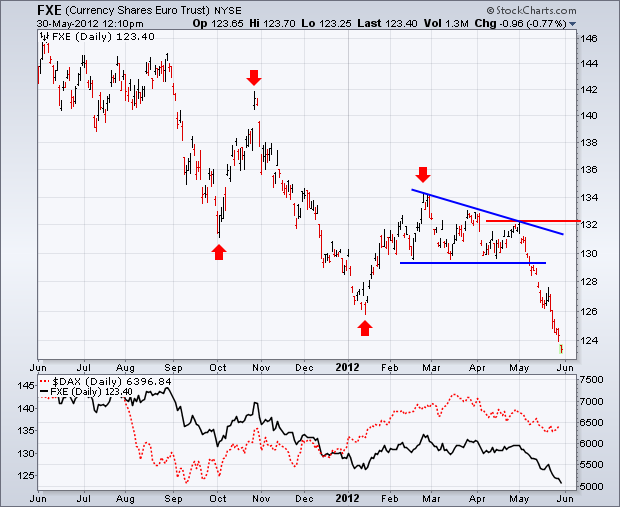Click the 146 price axis label
The height and width of the screenshot is (507, 620).
tap(589, 39)
